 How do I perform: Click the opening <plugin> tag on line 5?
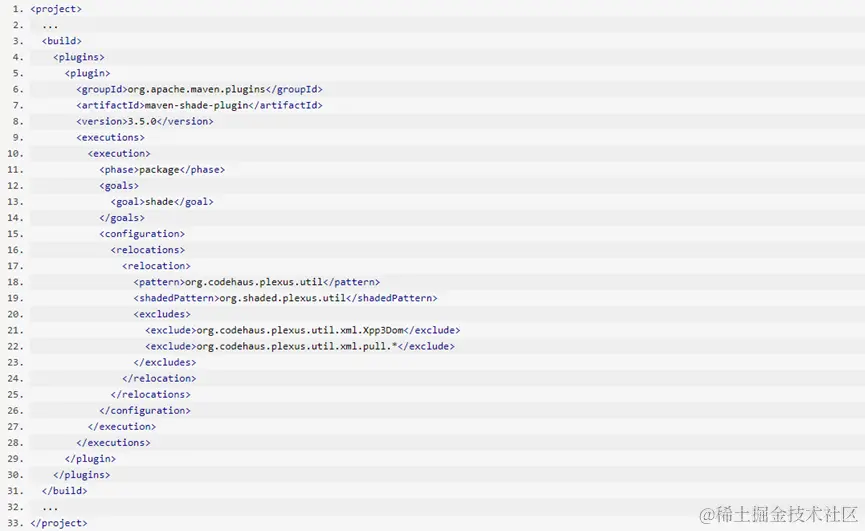[87, 73]
